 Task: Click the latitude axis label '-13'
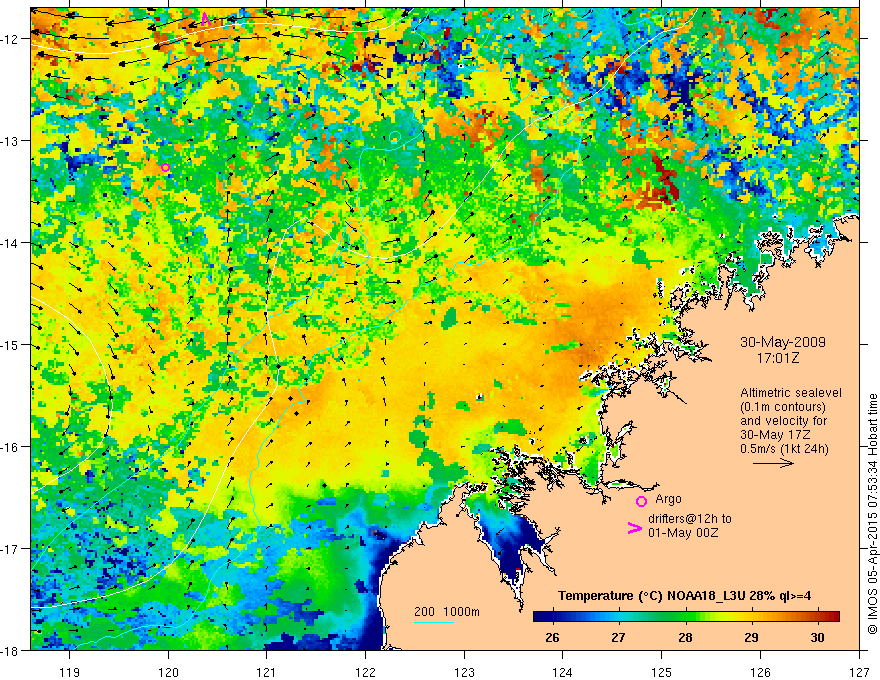point(11,141)
